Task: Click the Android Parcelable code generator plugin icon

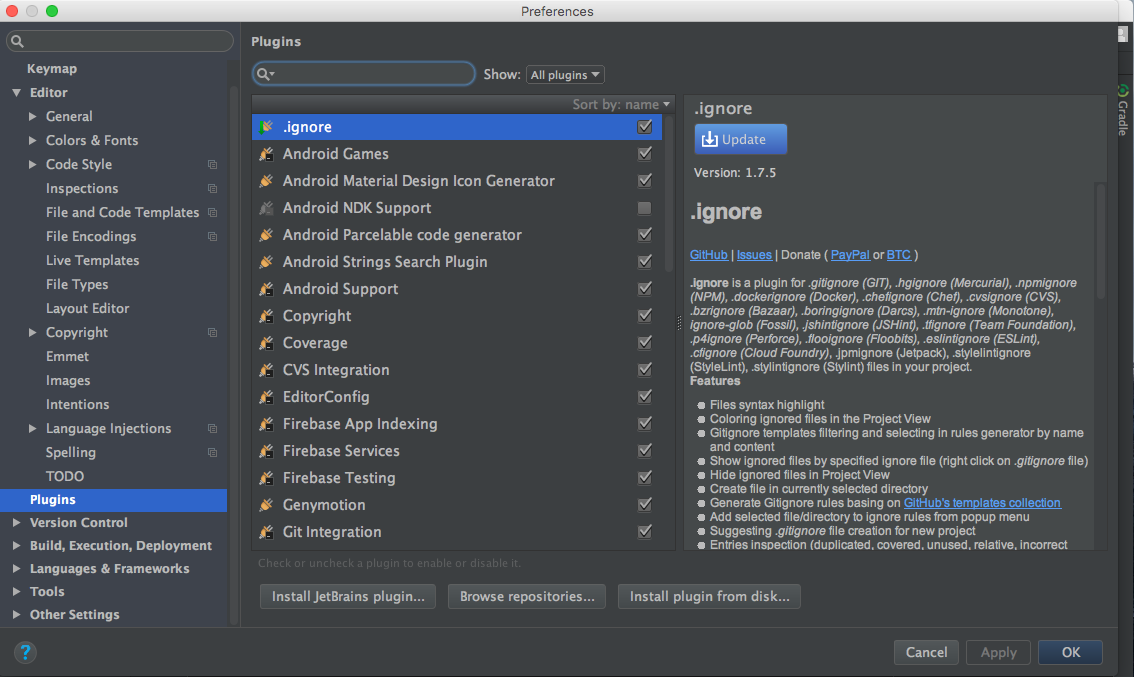Action: [266, 235]
